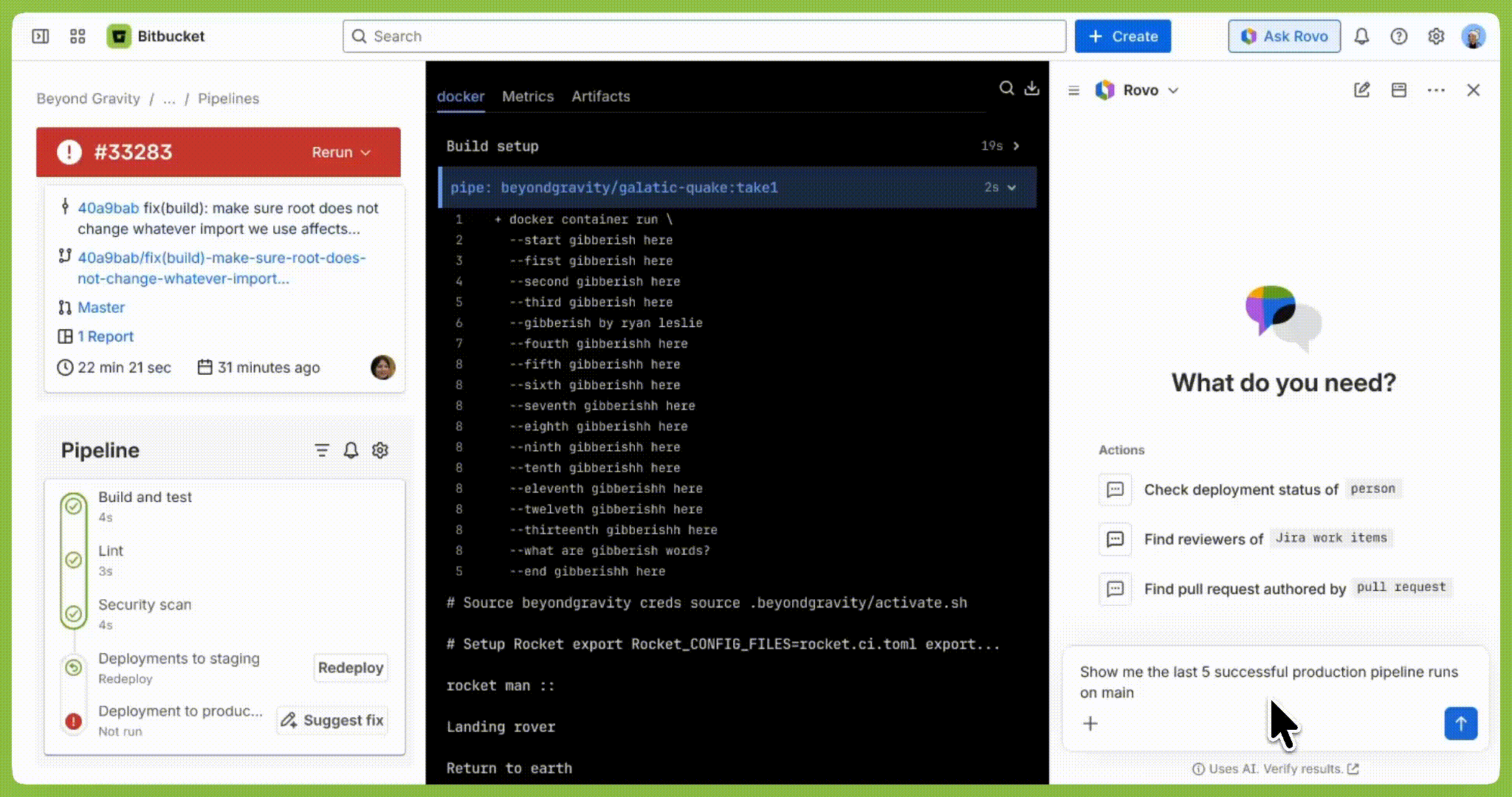
Task: Open the app switcher grid icon
Action: point(78,36)
